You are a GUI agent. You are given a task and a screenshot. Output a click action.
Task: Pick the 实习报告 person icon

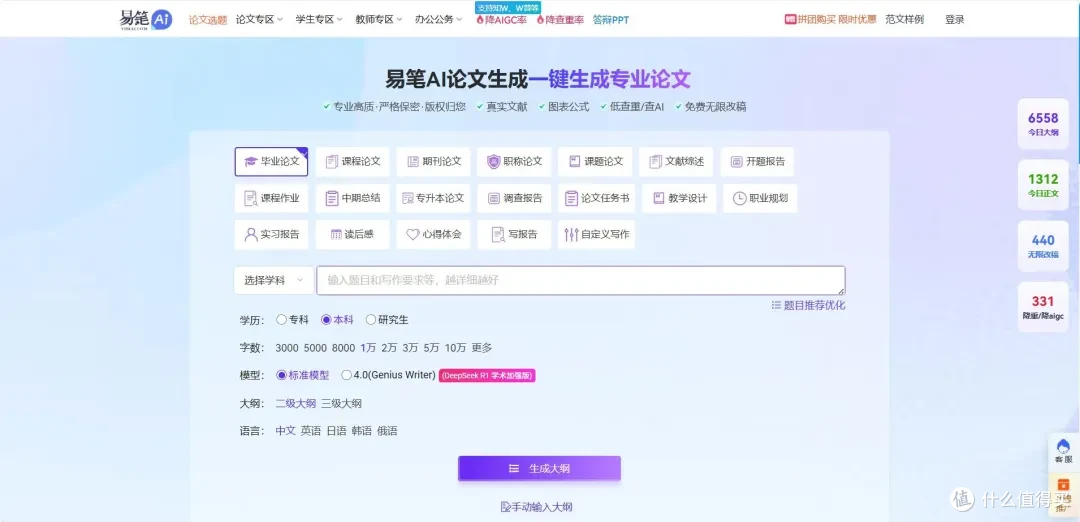(251, 235)
